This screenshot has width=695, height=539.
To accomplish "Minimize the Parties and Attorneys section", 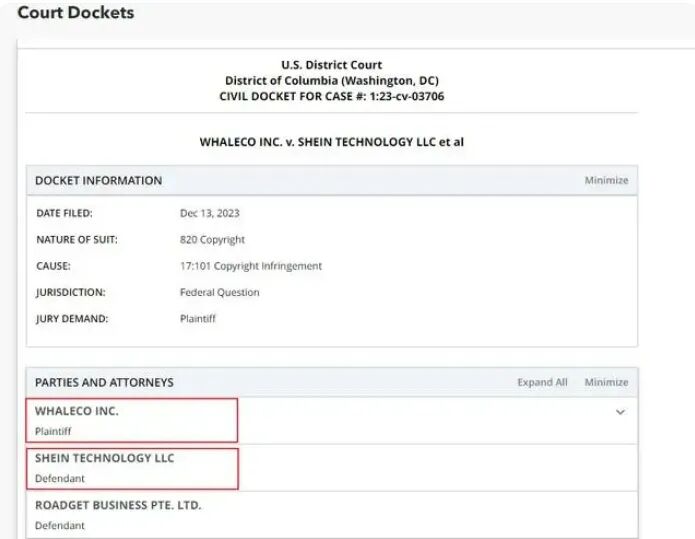I will tap(606, 382).
